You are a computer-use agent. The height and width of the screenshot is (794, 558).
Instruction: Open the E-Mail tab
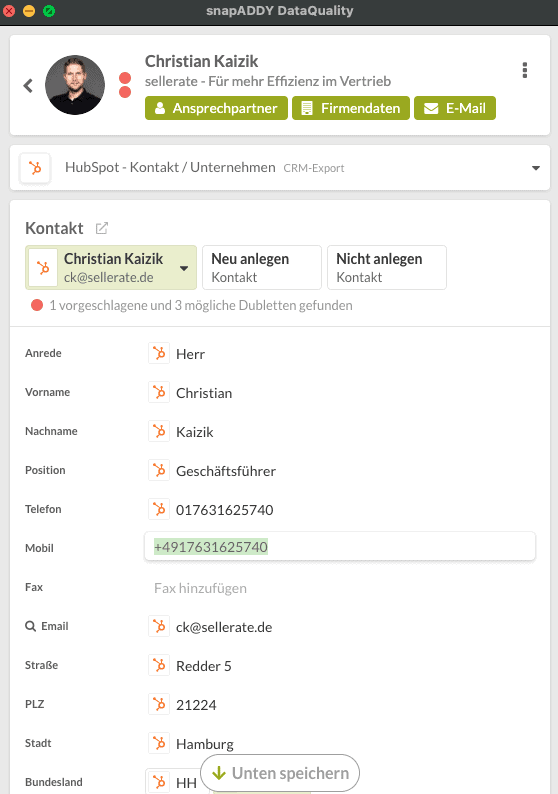click(x=455, y=108)
